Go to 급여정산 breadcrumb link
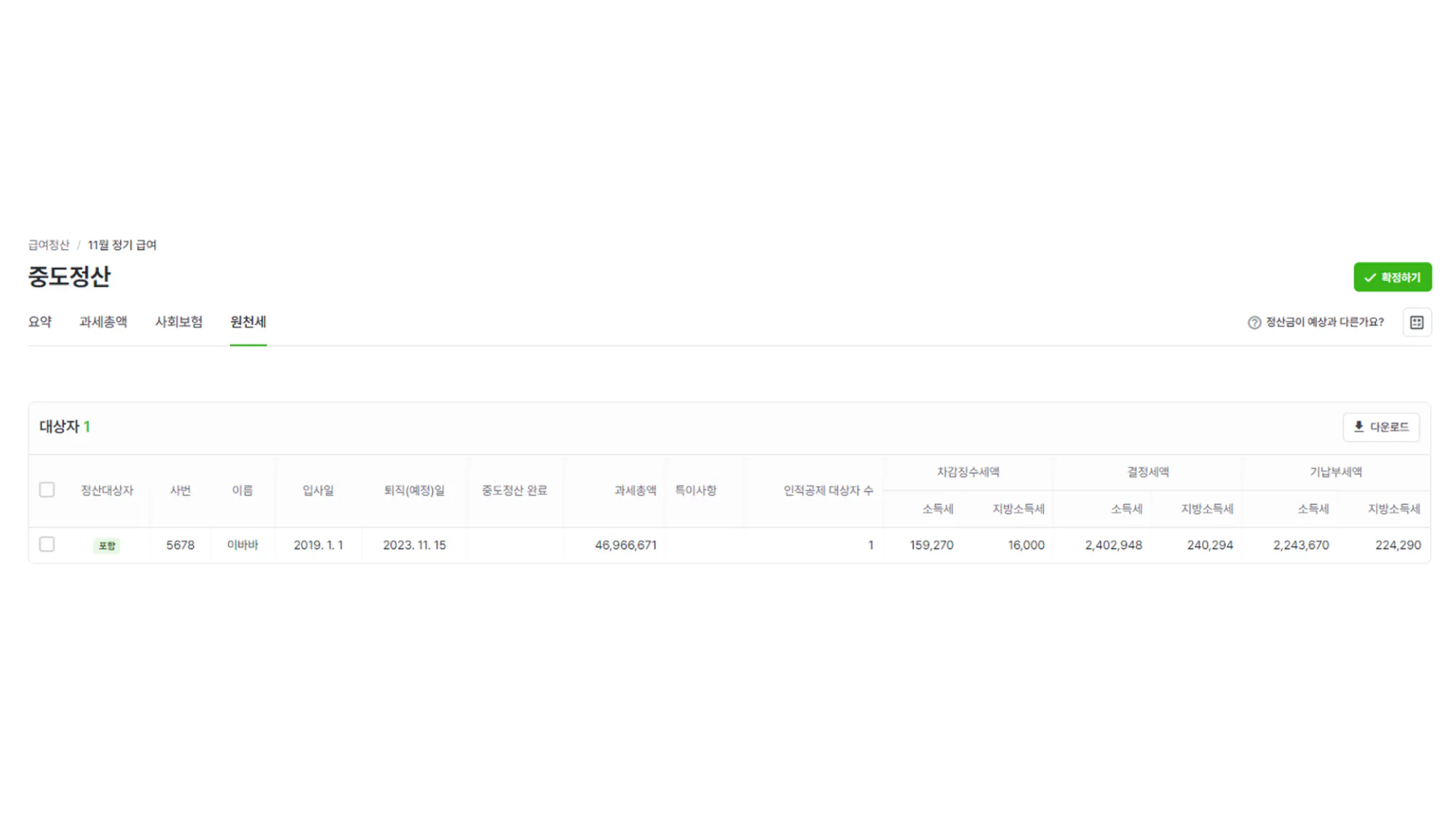Viewport: 1456px width, 819px height. click(49, 245)
